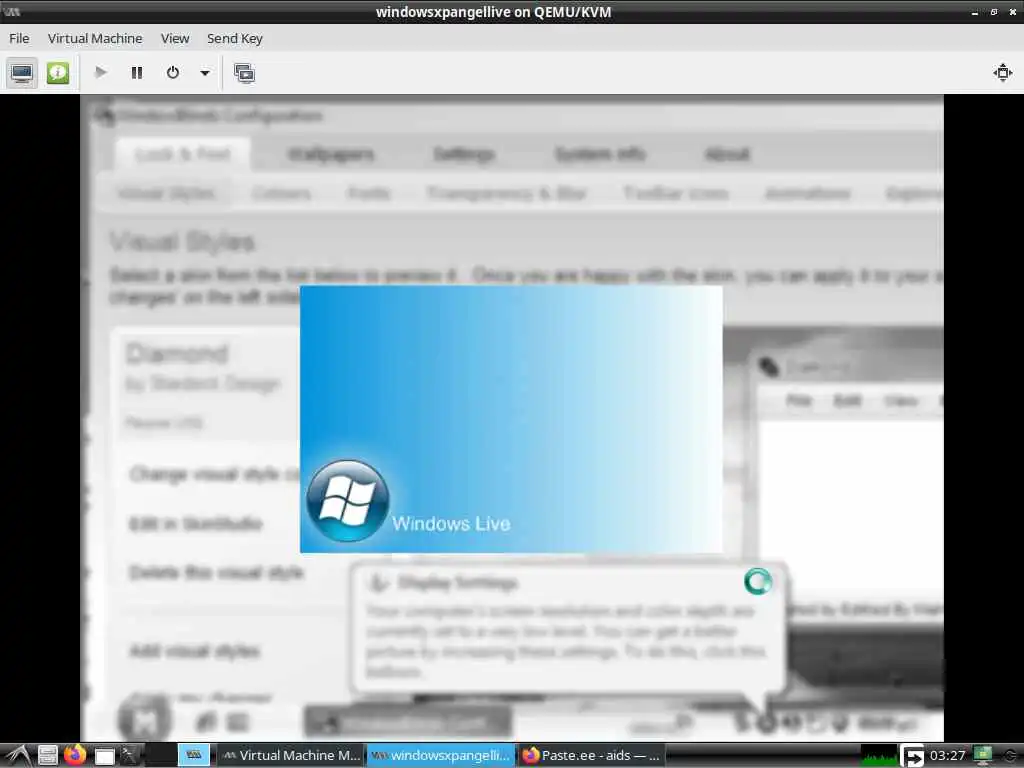Launch the file manager from the taskbar

[x=47, y=756]
